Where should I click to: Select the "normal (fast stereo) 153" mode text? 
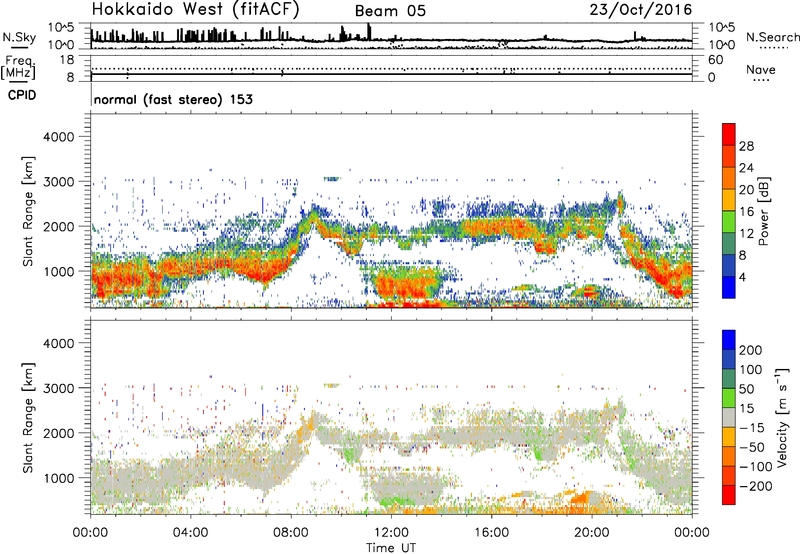(173, 99)
